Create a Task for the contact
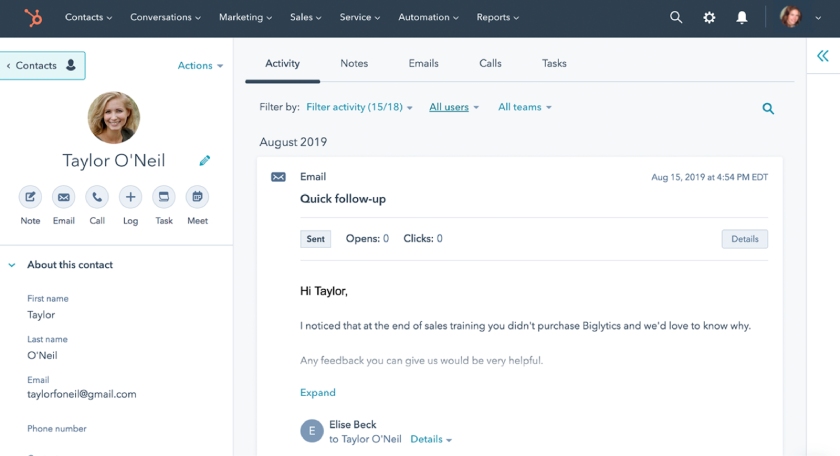 tap(164, 197)
